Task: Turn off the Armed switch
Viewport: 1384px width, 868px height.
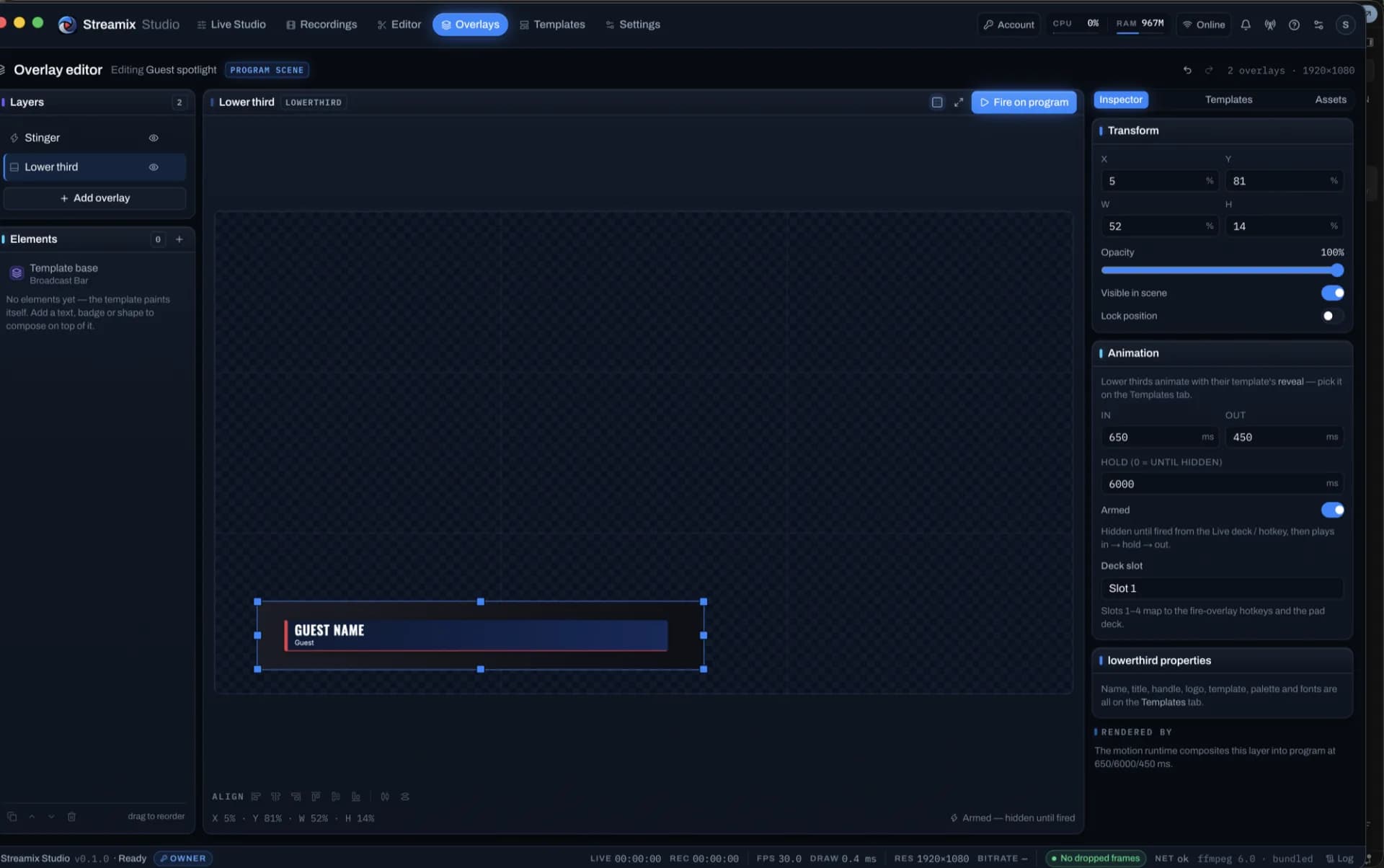Action: pos(1332,510)
